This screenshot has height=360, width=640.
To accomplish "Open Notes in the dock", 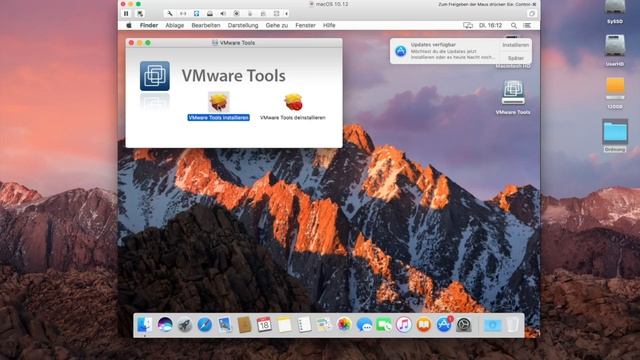I will click(x=284, y=325).
